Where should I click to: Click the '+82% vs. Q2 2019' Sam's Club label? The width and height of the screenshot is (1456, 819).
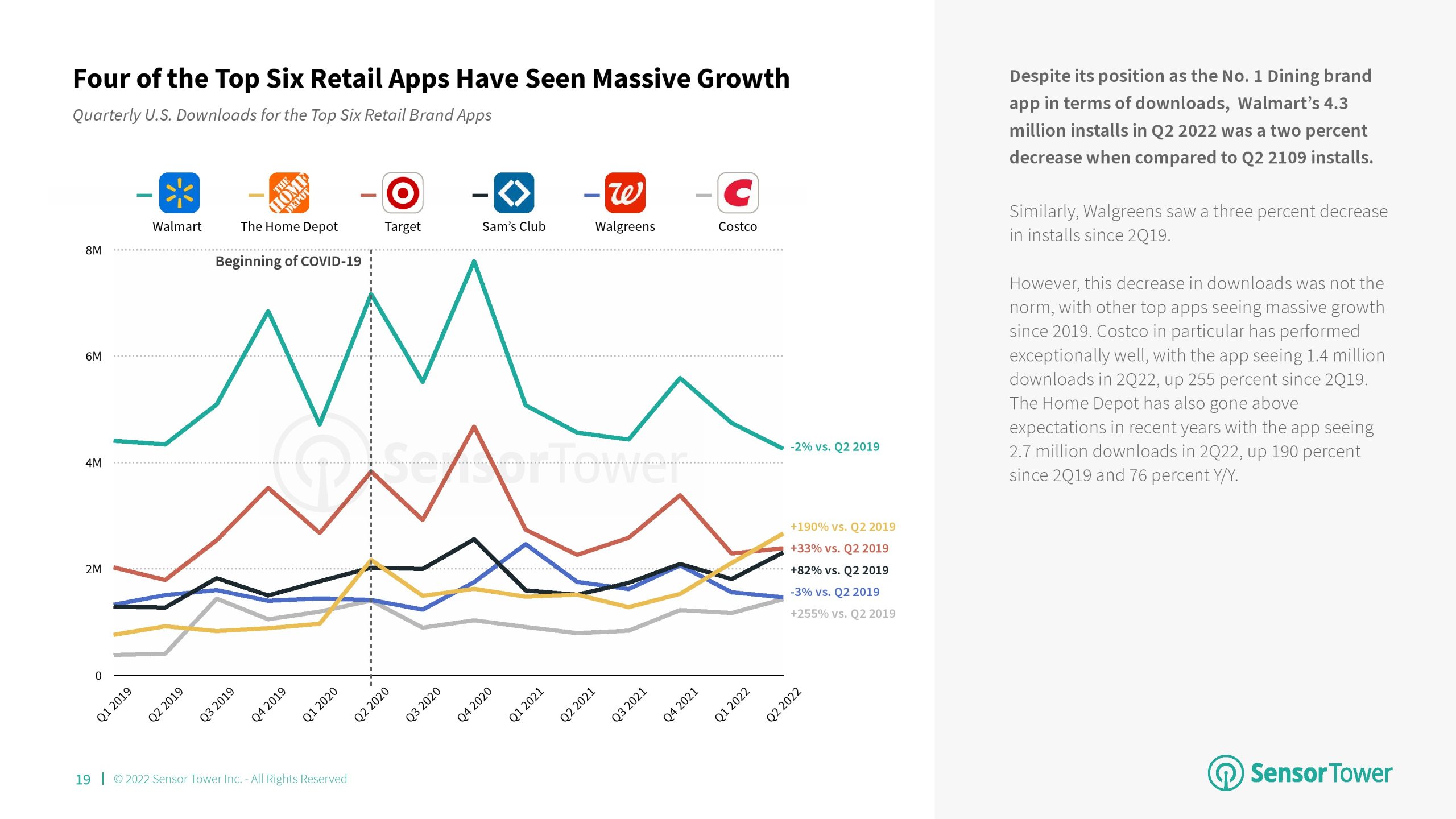pos(839,570)
